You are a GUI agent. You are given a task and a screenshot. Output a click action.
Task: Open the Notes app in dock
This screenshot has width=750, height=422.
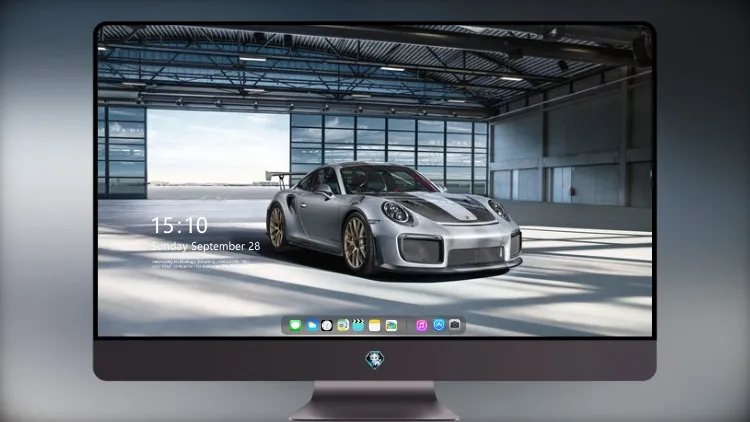[x=375, y=325]
